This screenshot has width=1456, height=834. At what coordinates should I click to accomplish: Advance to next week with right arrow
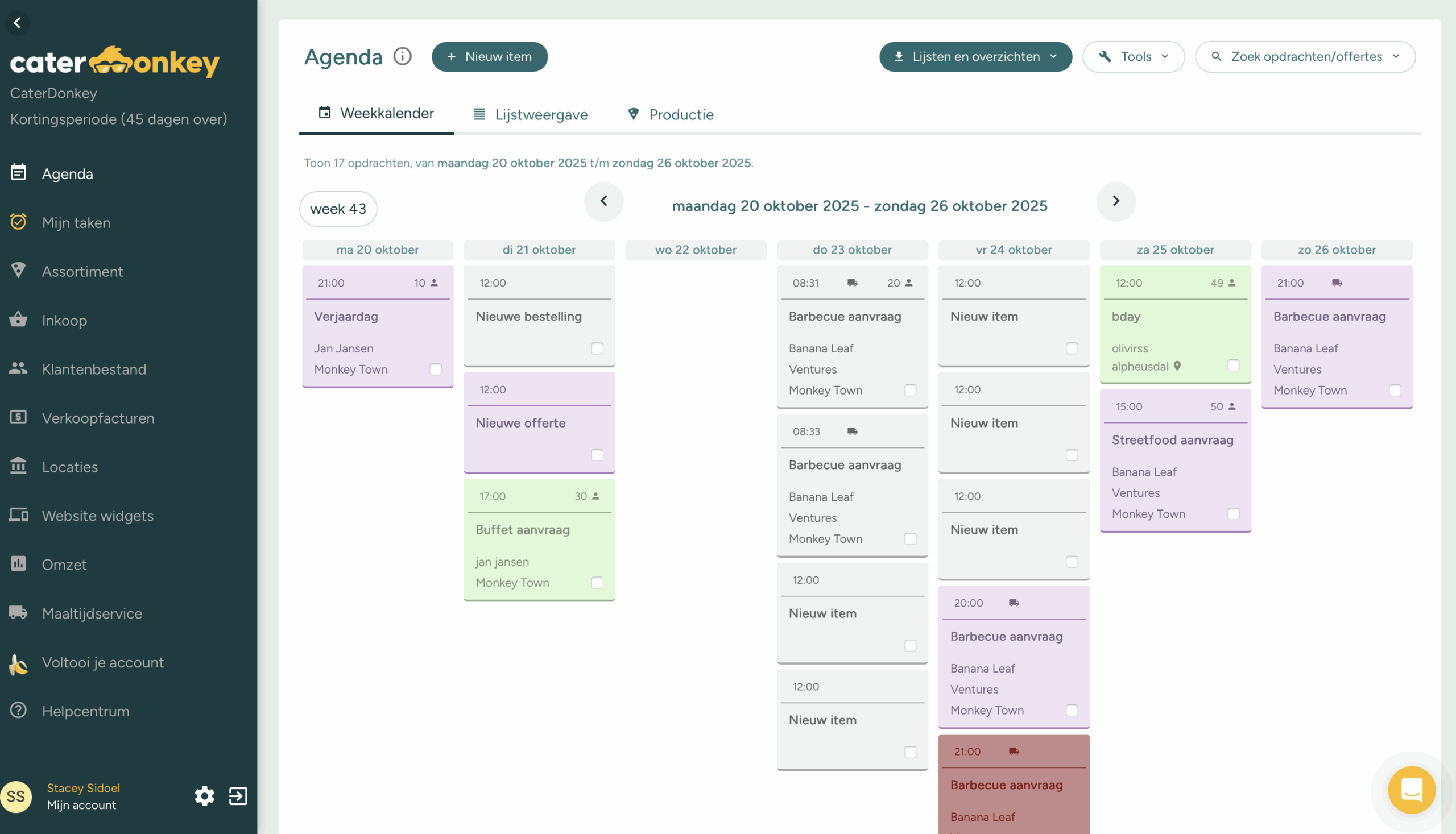pos(1115,201)
